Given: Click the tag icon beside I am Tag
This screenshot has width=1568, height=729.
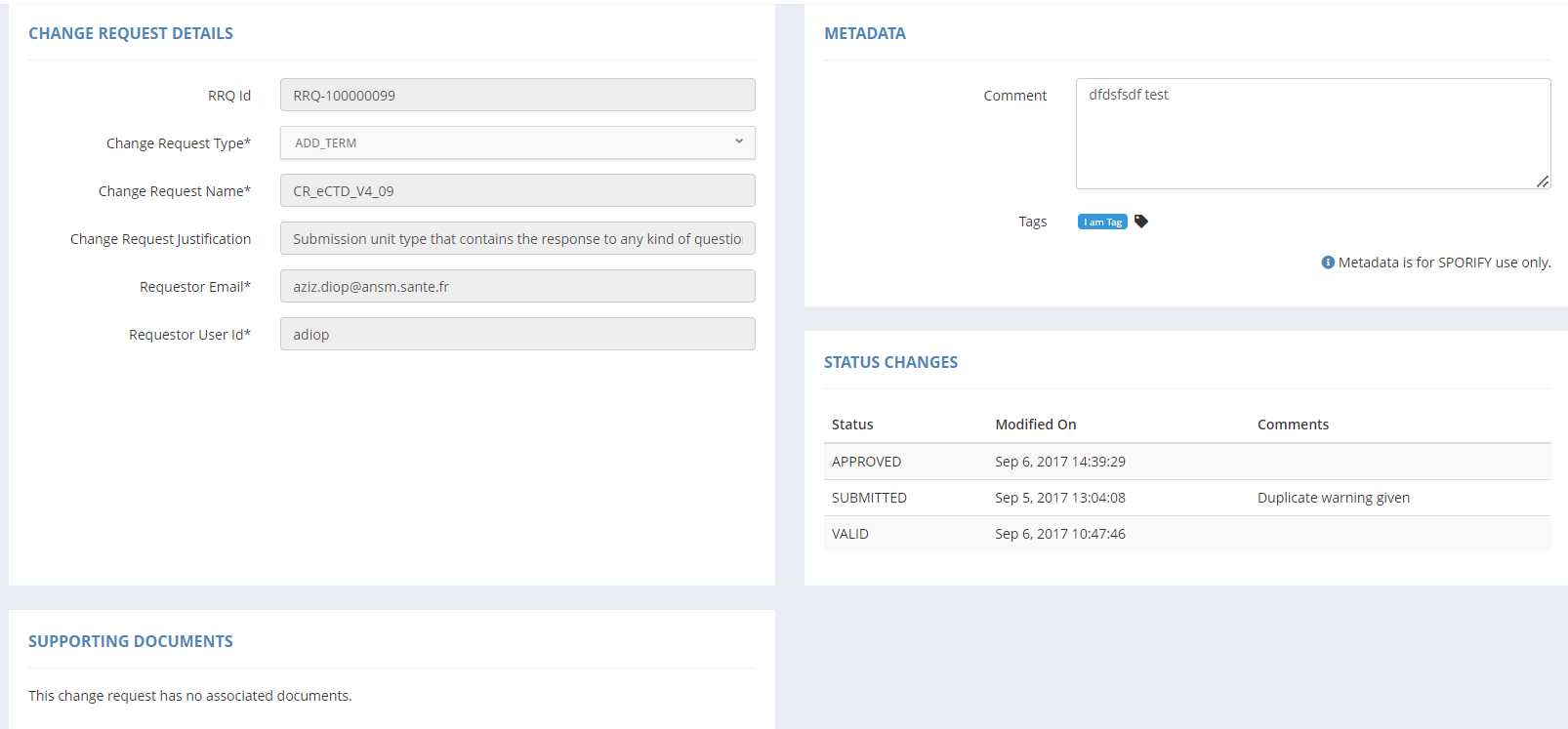Looking at the screenshot, I should pos(1140,222).
